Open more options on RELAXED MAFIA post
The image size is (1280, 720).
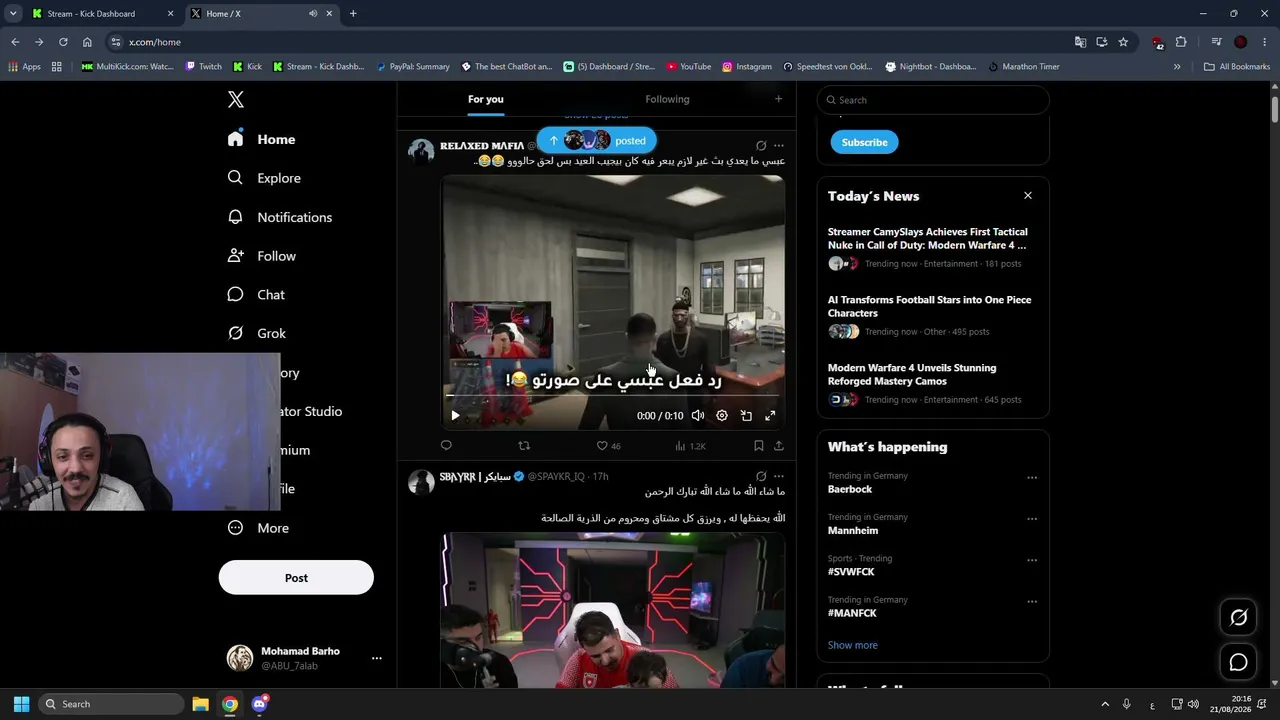coord(779,145)
